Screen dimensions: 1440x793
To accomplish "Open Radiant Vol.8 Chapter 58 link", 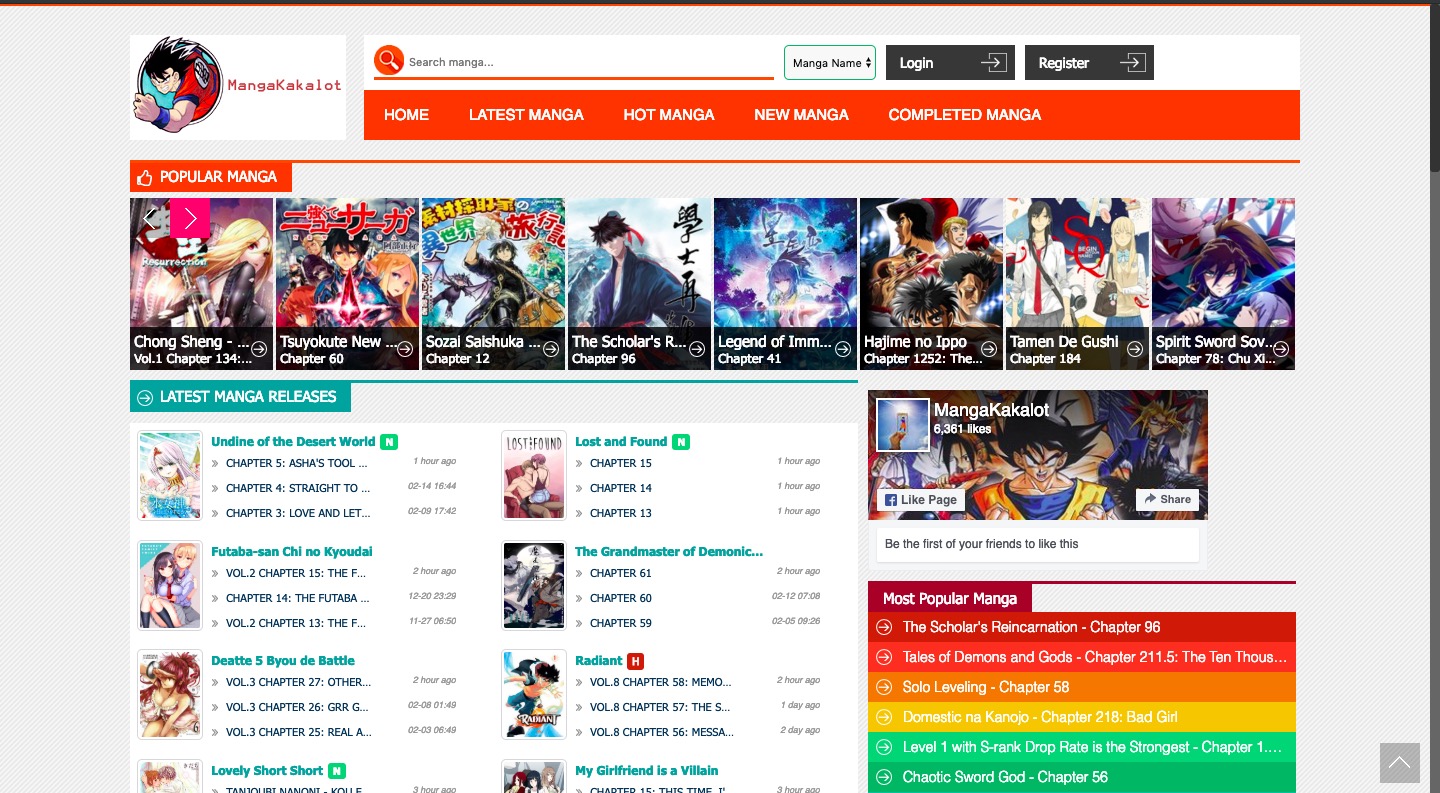I will (661, 683).
